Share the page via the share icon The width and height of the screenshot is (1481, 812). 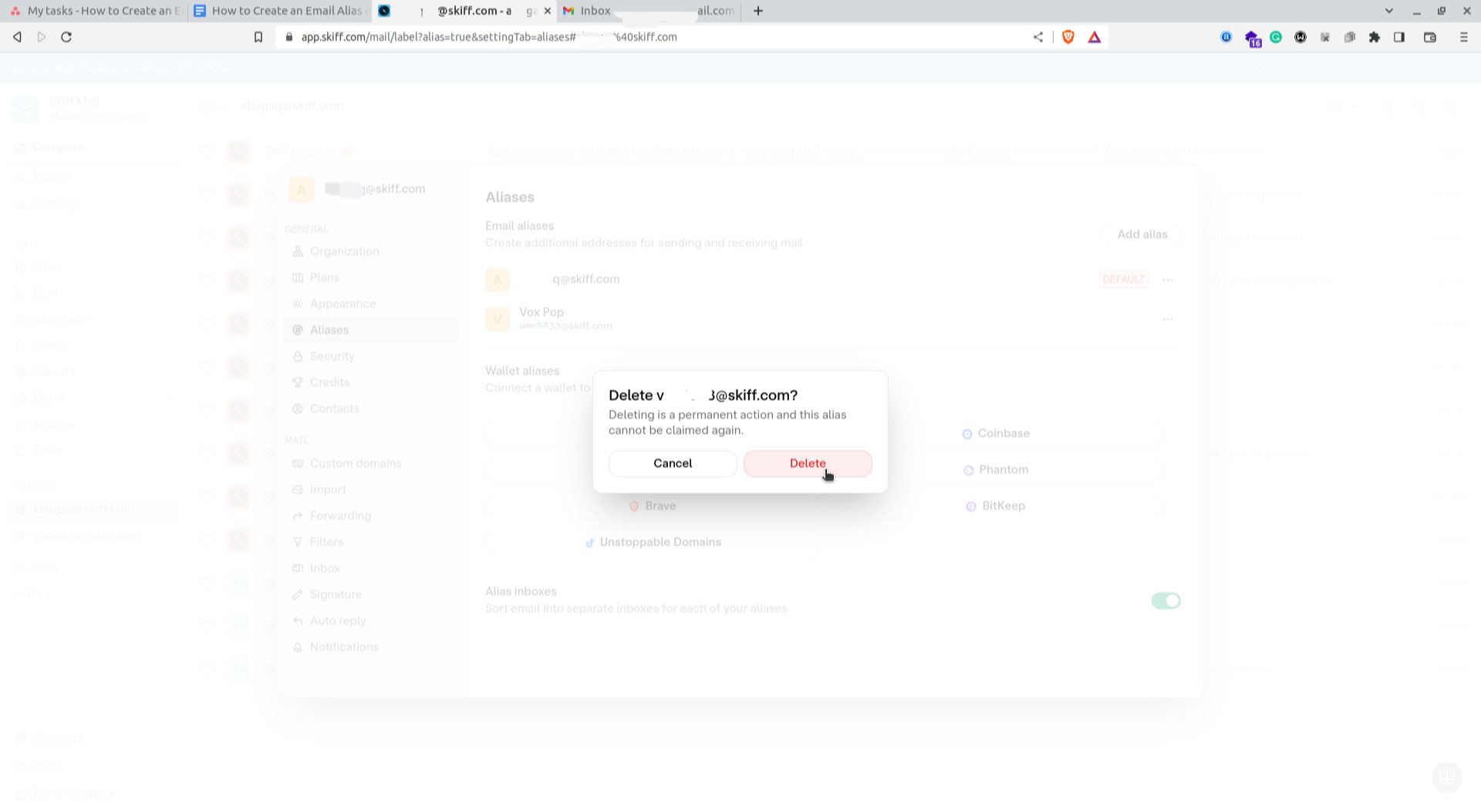pyautogui.click(x=1038, y=37)
